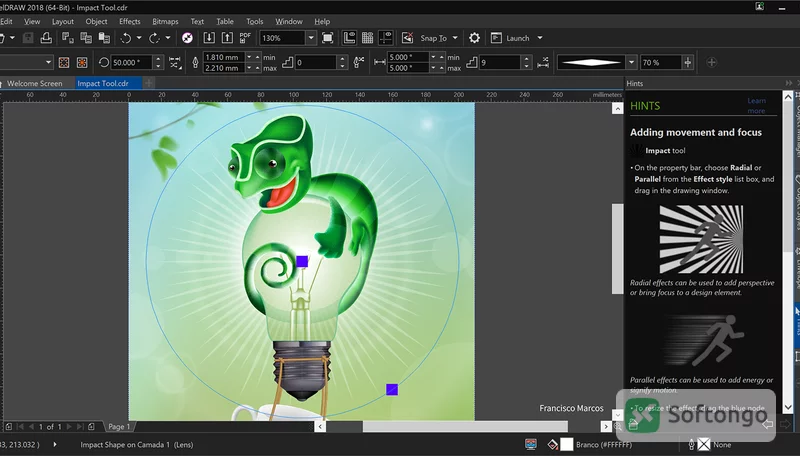Click the Save icon in standard toolbar

point(28,38)
